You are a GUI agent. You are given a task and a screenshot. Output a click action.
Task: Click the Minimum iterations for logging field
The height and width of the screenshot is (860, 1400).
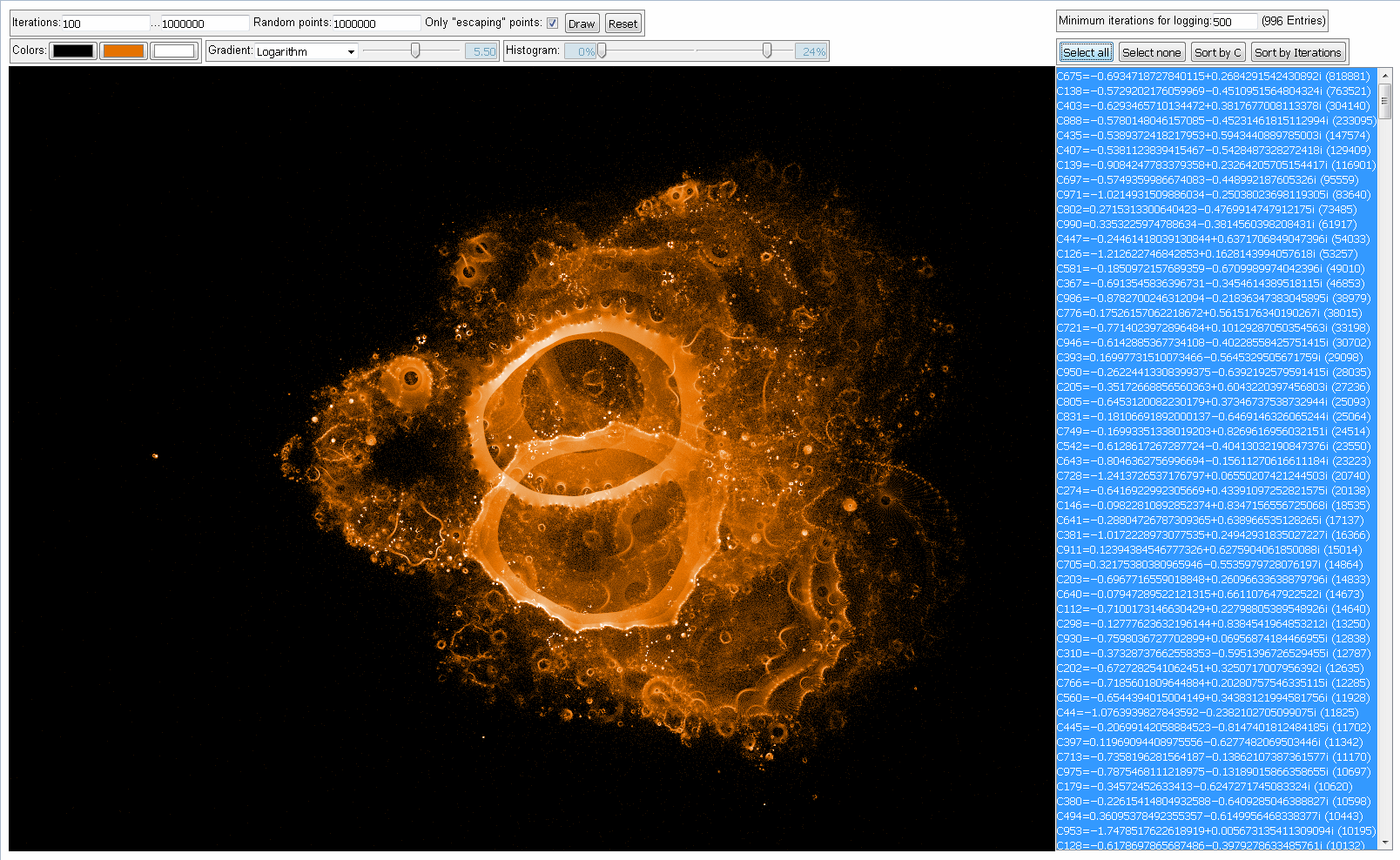(1234, 21)
